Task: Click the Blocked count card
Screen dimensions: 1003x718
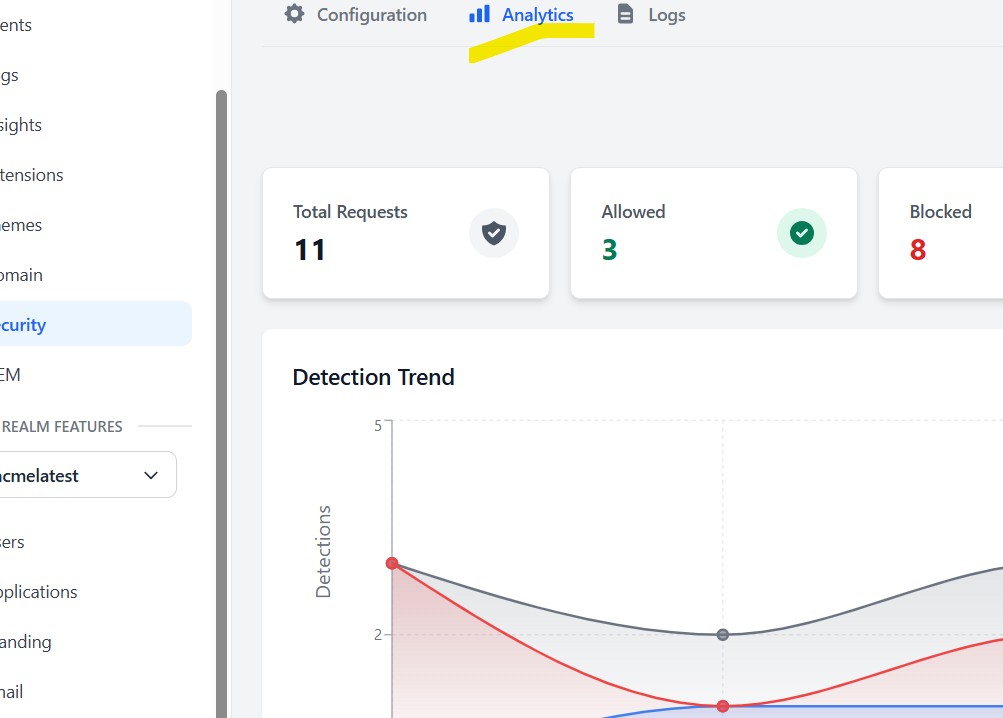Action: click(940, 233)
